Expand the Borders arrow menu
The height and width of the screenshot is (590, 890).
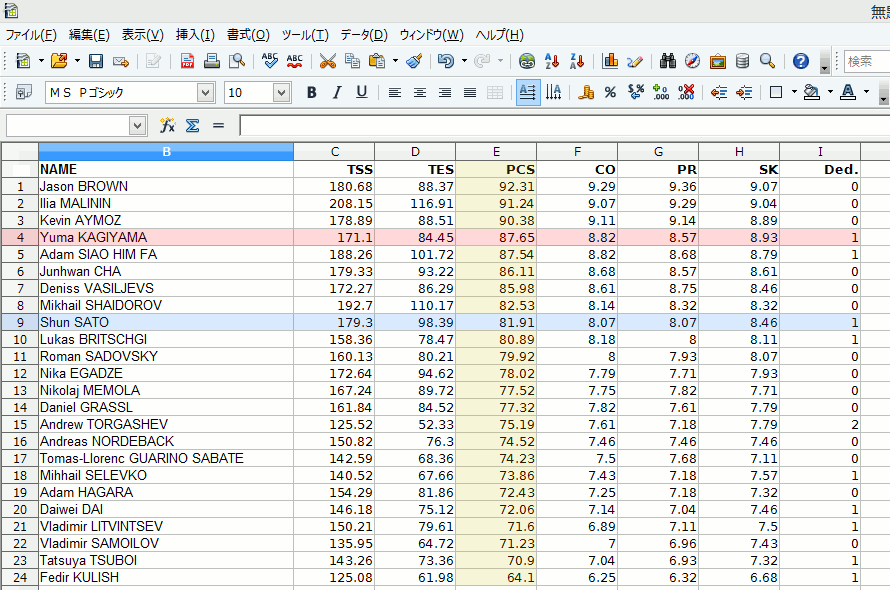click(794, 92)
